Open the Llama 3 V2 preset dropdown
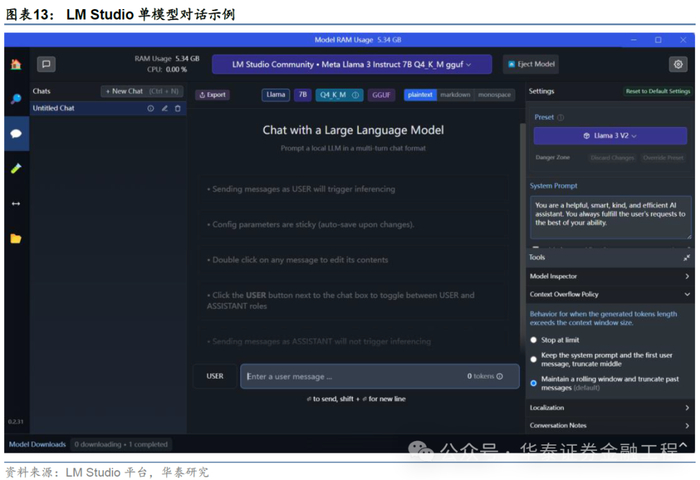700x480 pixels. coord(610,136)
